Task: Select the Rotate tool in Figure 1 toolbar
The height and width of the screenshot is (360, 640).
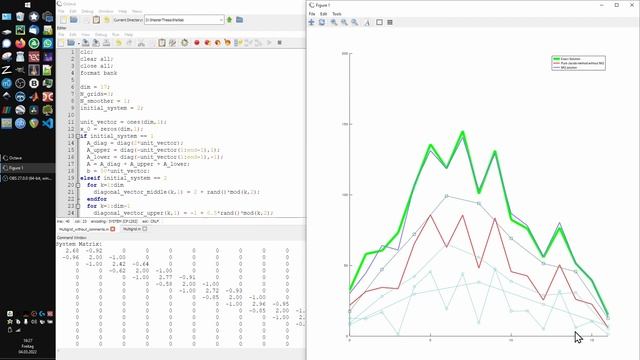Action: click(x=322, y=22)
